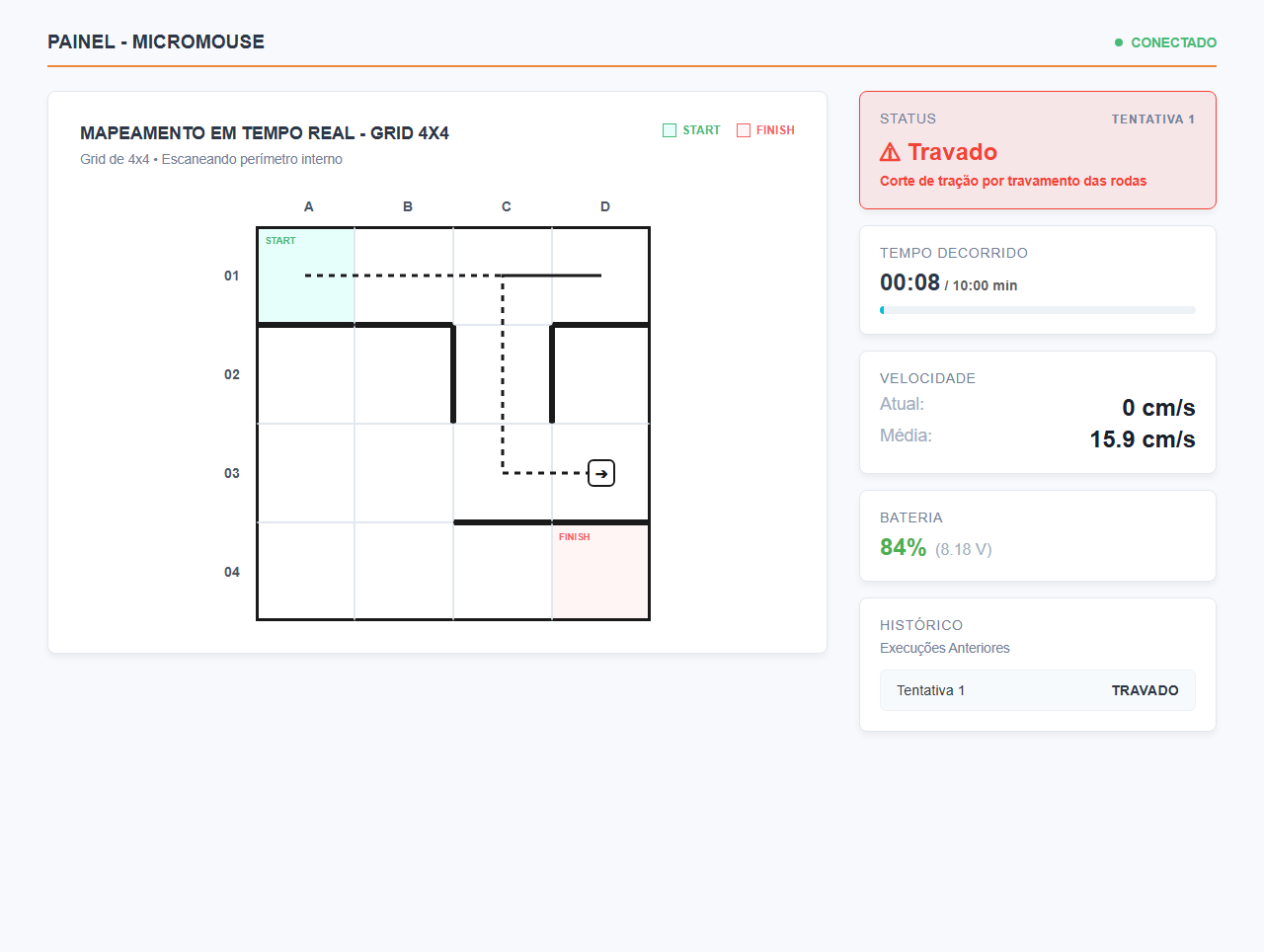Click row label 02 of the grid

(x=232, y=374)
